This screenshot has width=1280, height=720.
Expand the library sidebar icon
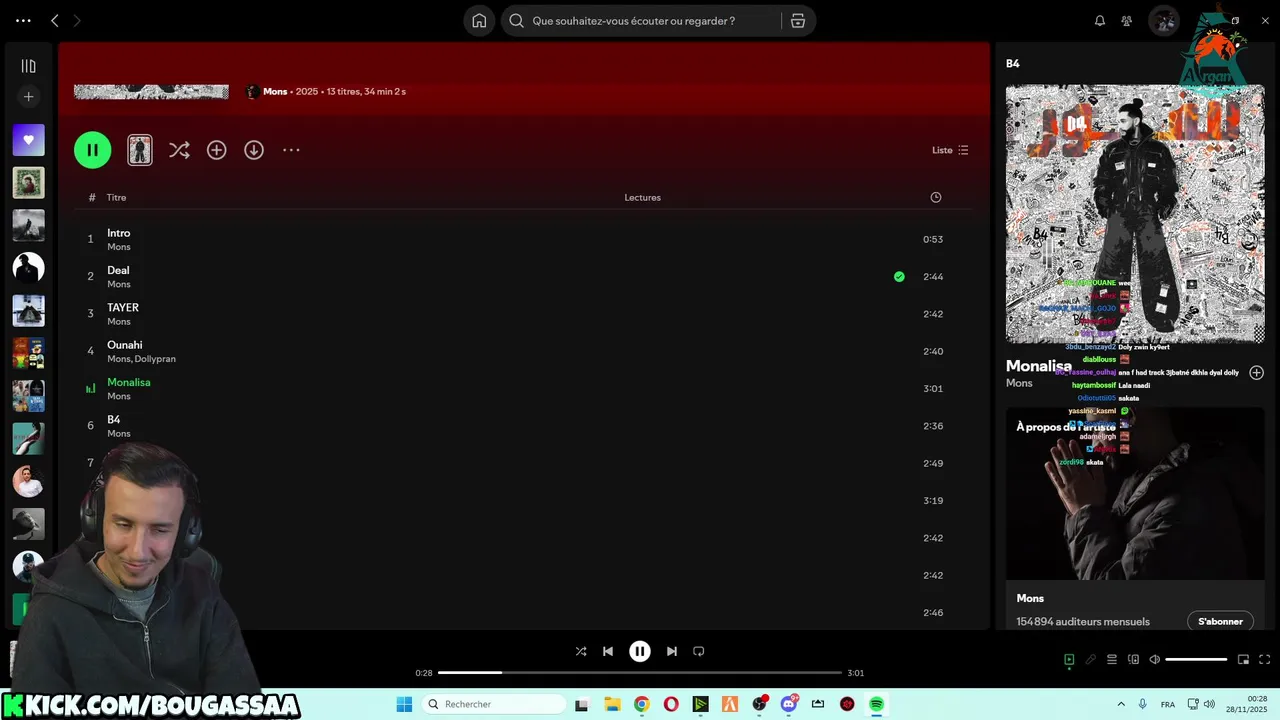tap(28, 66)
